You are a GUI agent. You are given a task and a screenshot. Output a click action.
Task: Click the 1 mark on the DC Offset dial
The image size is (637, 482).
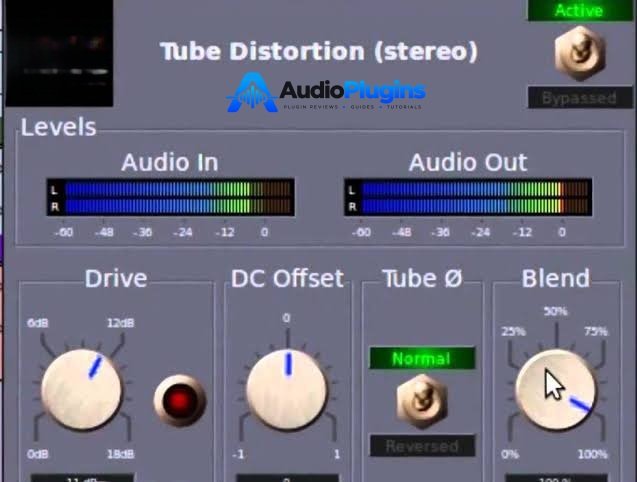tap(337, 454)
